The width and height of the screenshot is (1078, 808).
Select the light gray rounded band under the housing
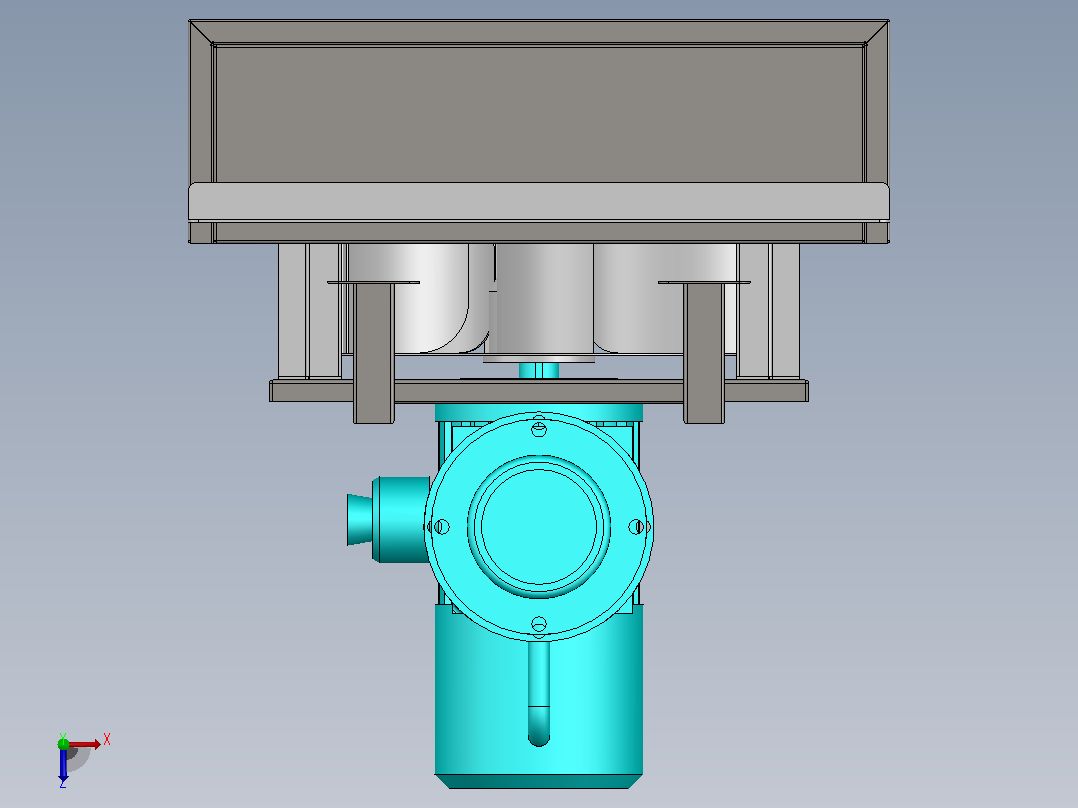pyautogui.click(x=539, y=201)
